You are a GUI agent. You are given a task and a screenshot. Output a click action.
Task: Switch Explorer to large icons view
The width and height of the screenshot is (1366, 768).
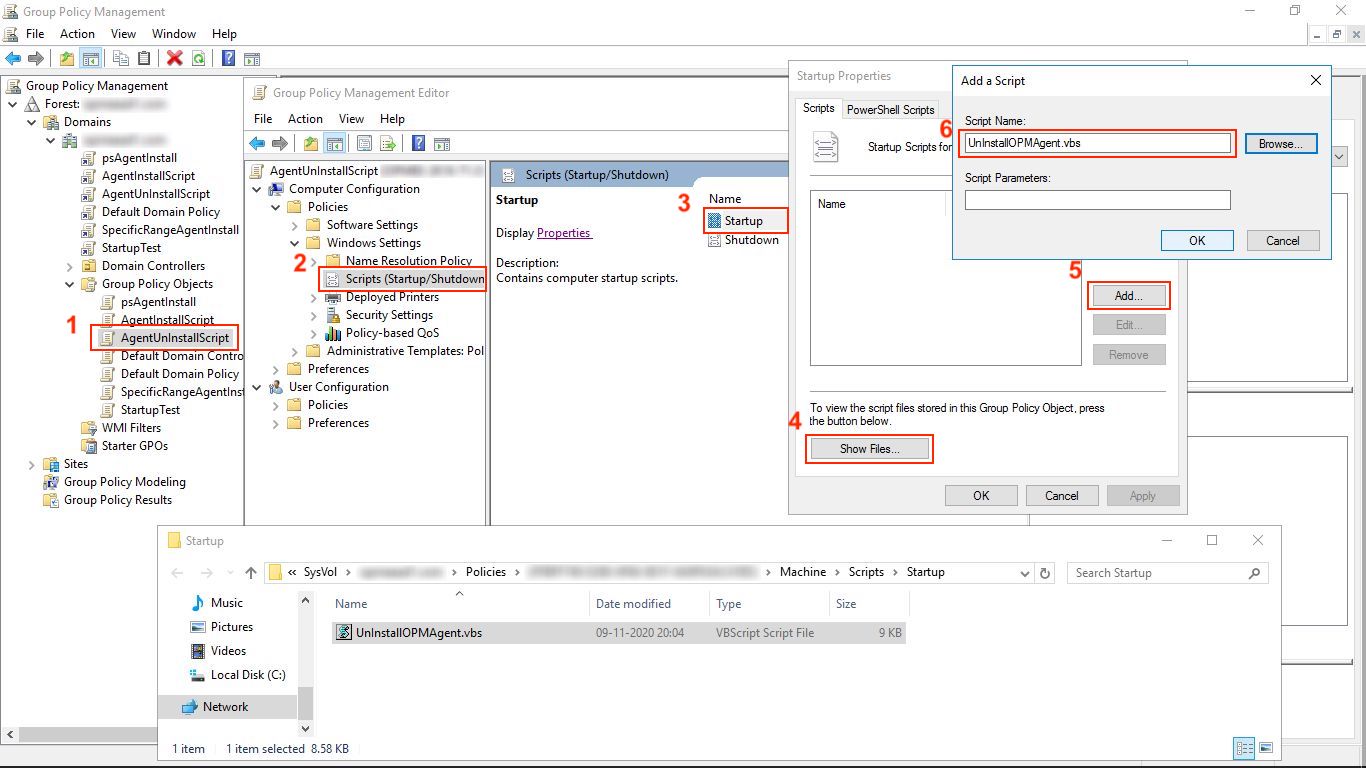point(1266,748)
